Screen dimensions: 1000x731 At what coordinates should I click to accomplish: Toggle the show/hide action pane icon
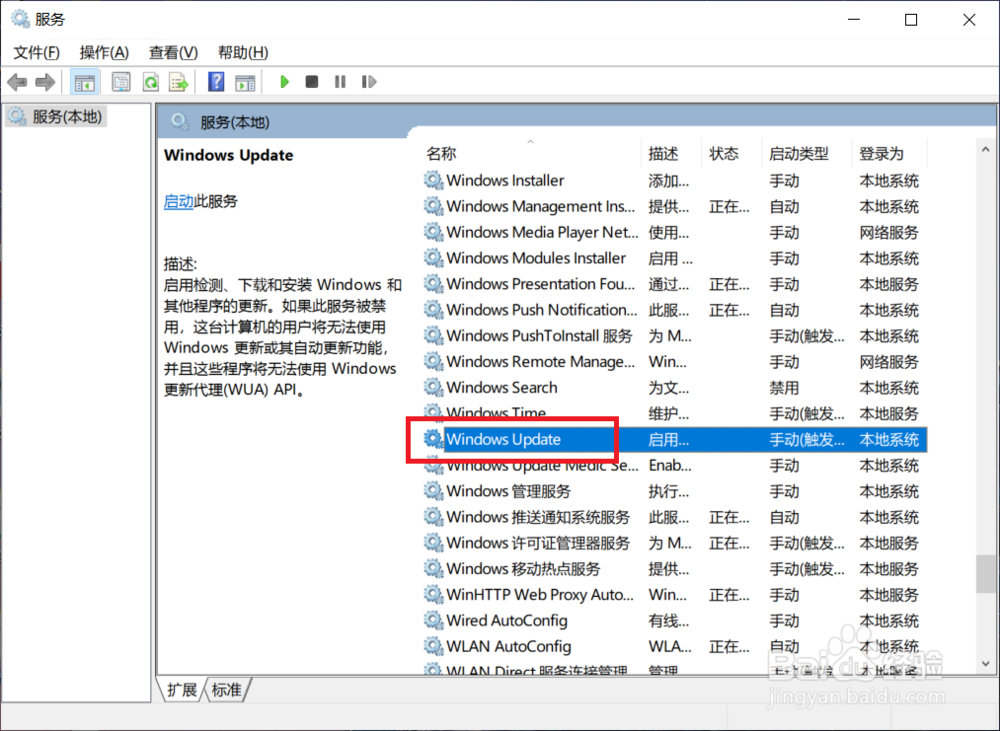pos(245,82)
